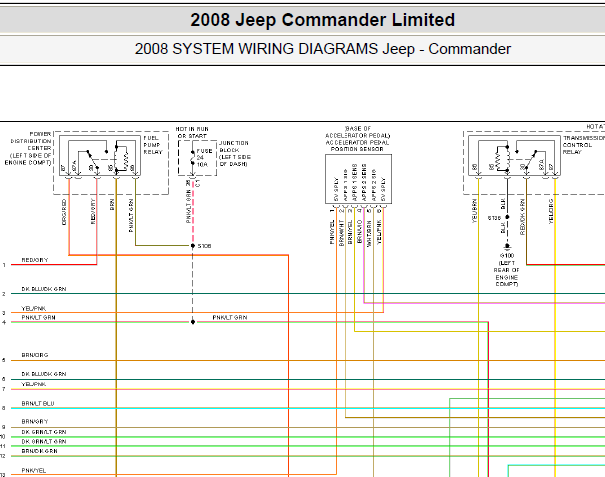This screenshot has height=477, width=605.
Task: Click the "LEFT REAR OF ENGINE COMPT" ground location text
Action: click(507, 273)
